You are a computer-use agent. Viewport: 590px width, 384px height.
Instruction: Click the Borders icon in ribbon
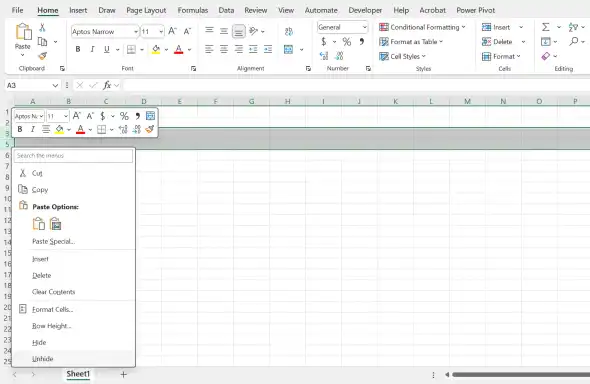pos(131,49)
